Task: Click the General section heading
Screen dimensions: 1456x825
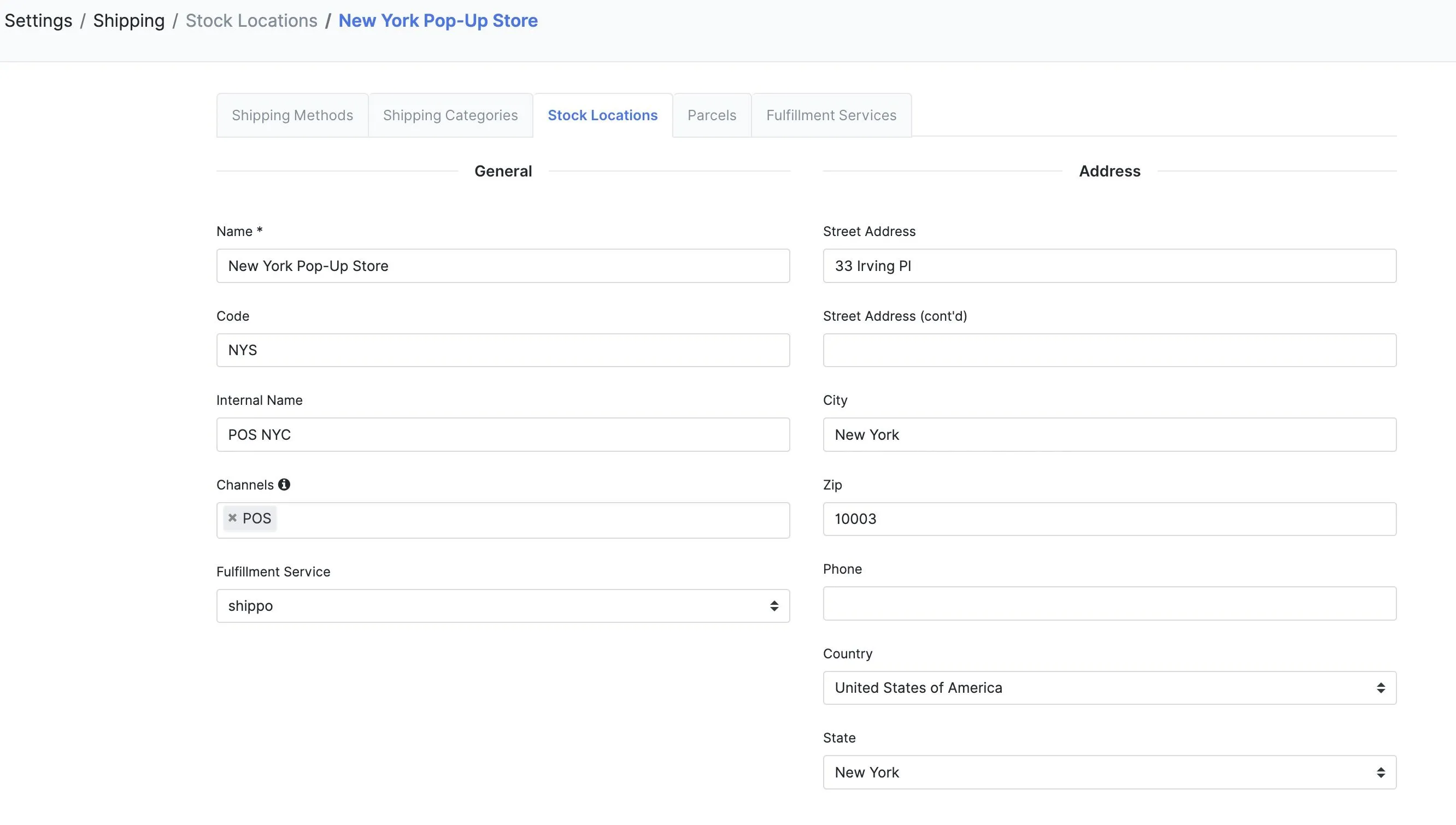Action: (503, 171)
